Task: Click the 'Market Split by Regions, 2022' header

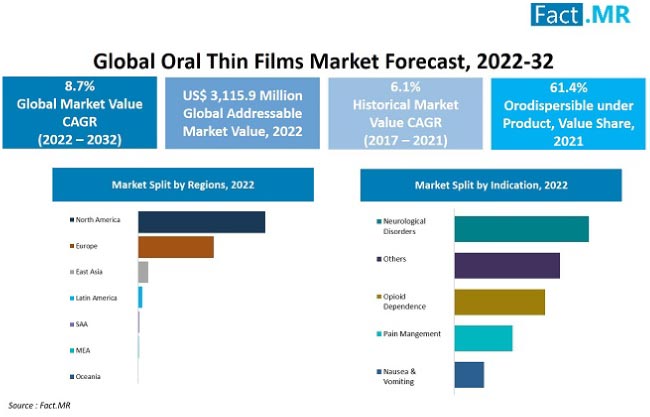Action: (183, 185)
